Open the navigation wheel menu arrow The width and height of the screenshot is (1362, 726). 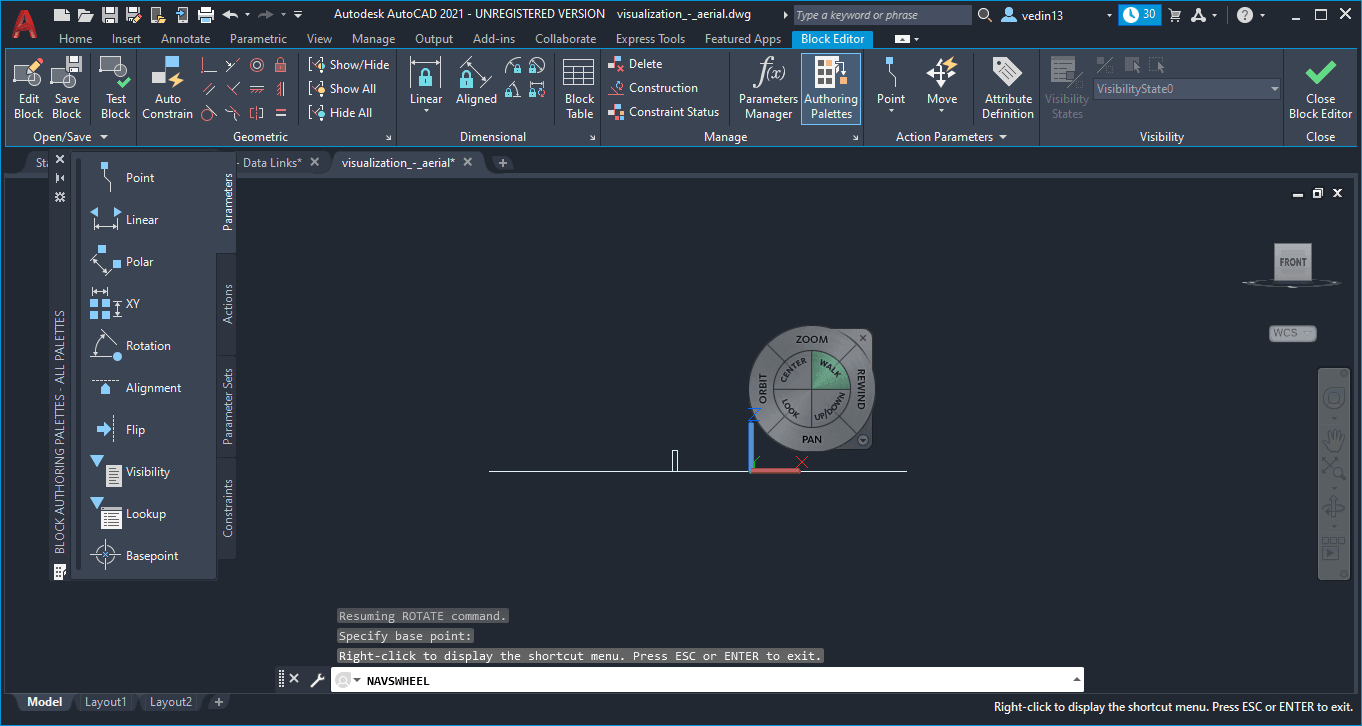(864, 440)
